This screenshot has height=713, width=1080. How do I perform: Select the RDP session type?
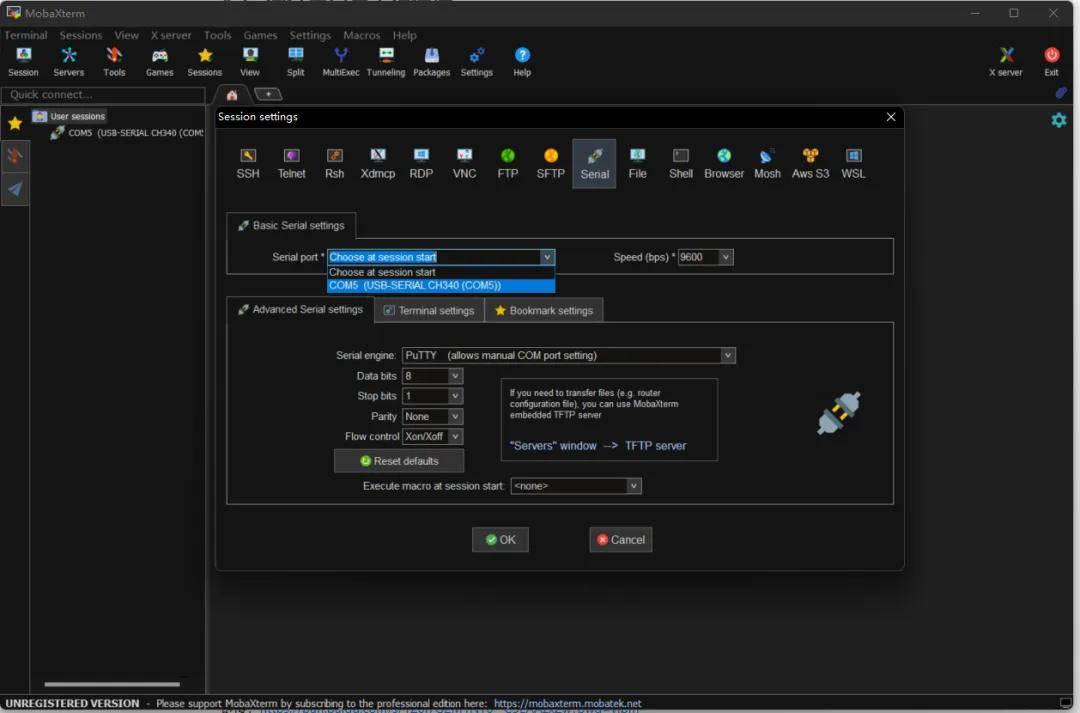tap(421, 163)
